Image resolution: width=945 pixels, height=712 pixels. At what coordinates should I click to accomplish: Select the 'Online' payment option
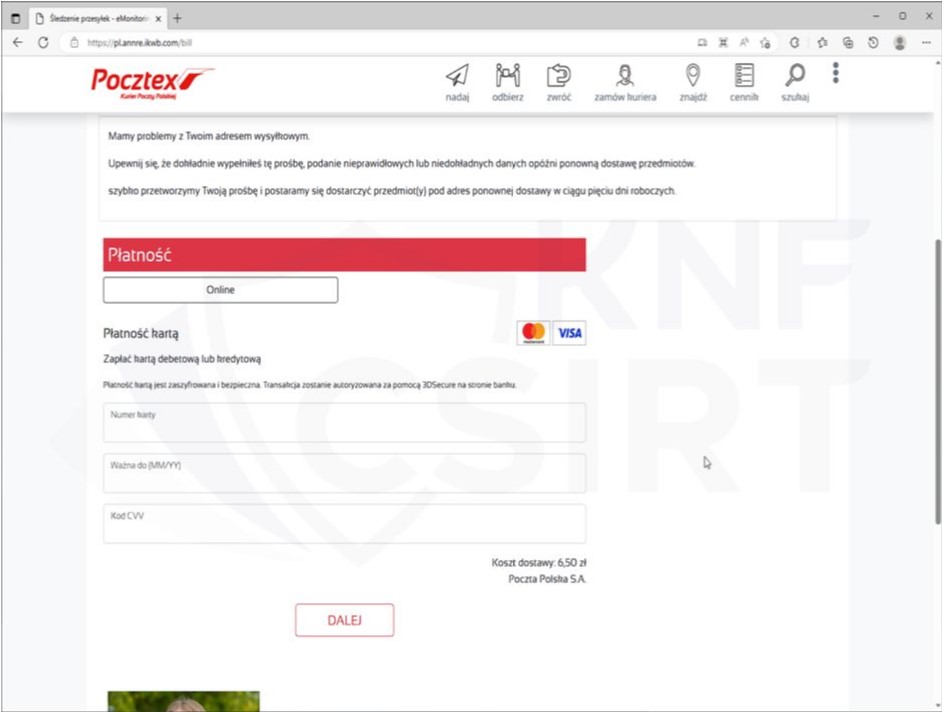[x=220, y=290]
